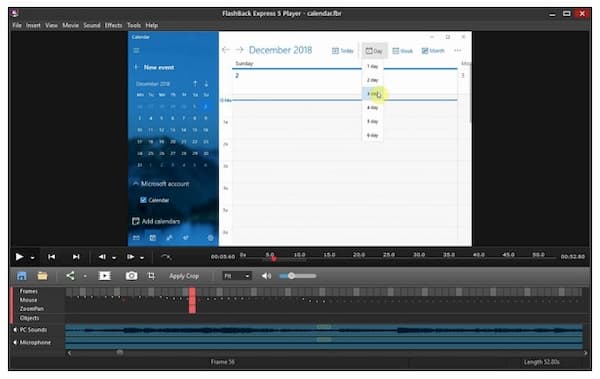Screen dimensions: 600x379
Task: Choose 1 day in the Day dropdown
Action: tap(373, 66)
